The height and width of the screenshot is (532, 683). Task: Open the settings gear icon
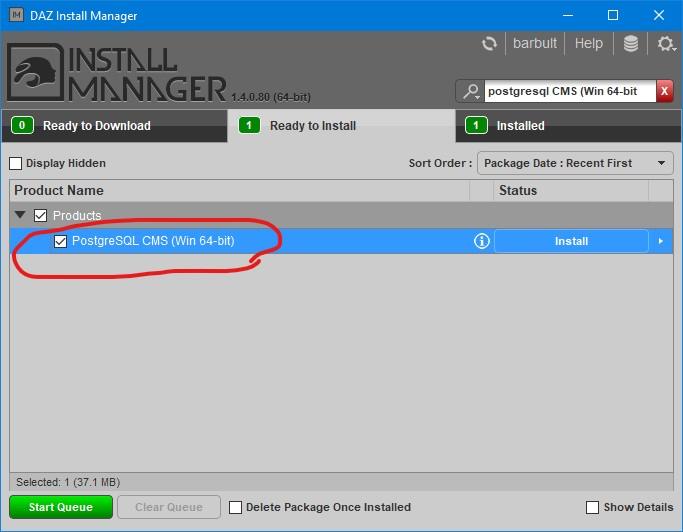[x=665, y=44]
